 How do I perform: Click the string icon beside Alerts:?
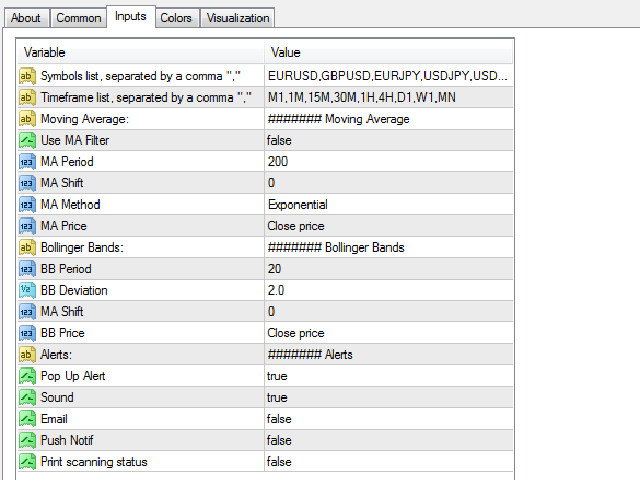coord(27,354)
